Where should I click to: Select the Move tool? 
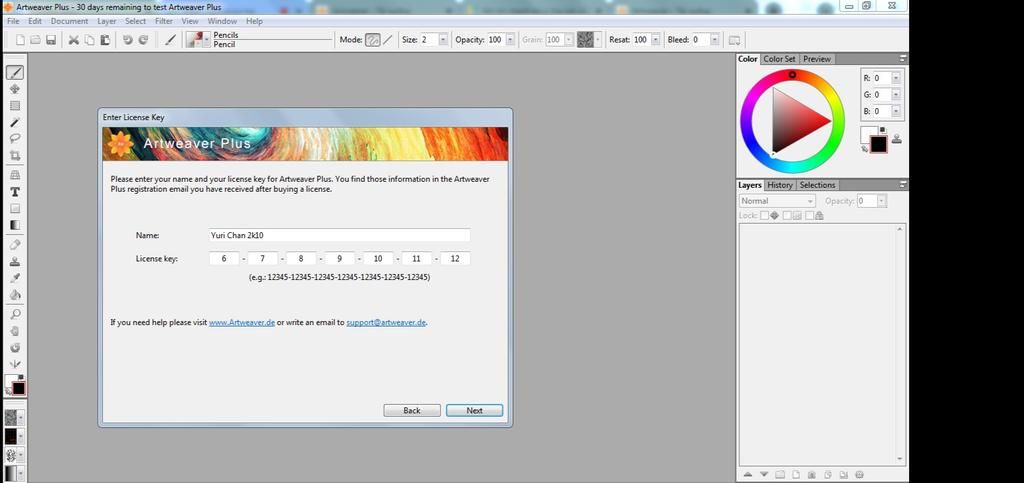click(14, 89)
